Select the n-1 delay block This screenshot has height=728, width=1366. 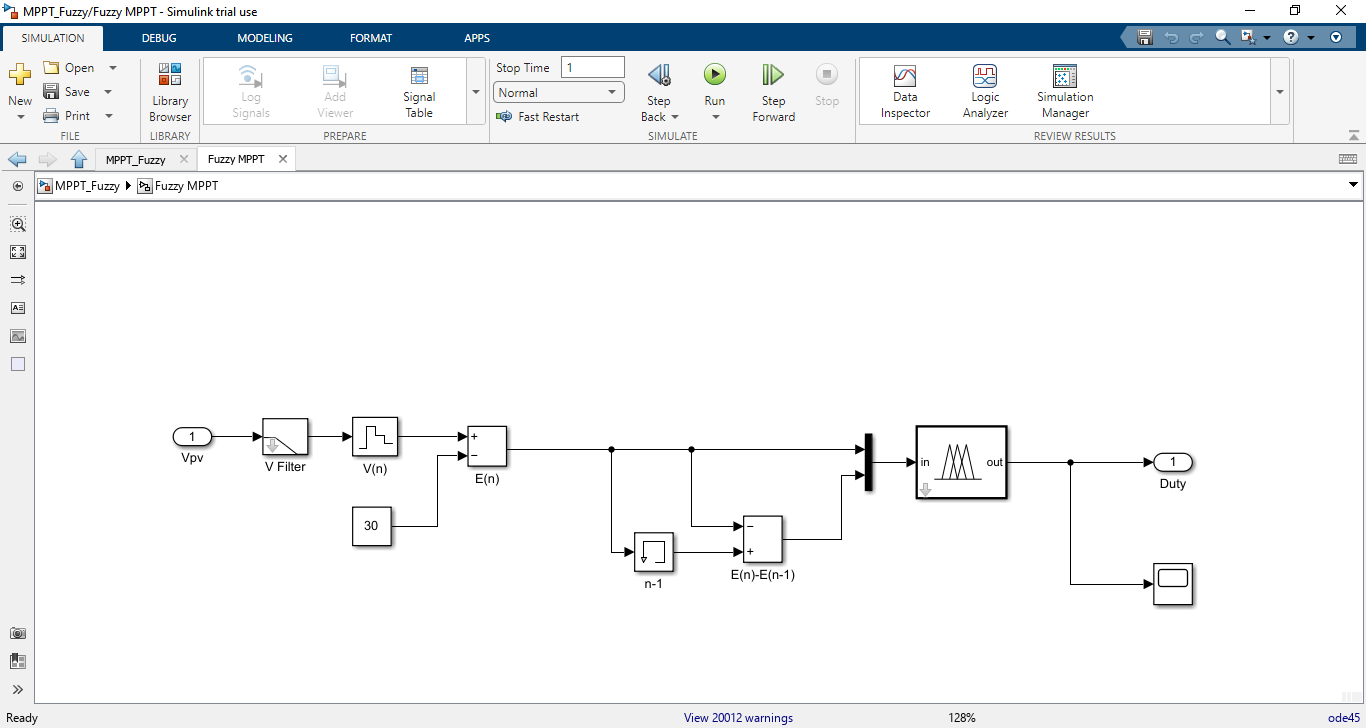[x=654, y=552]
